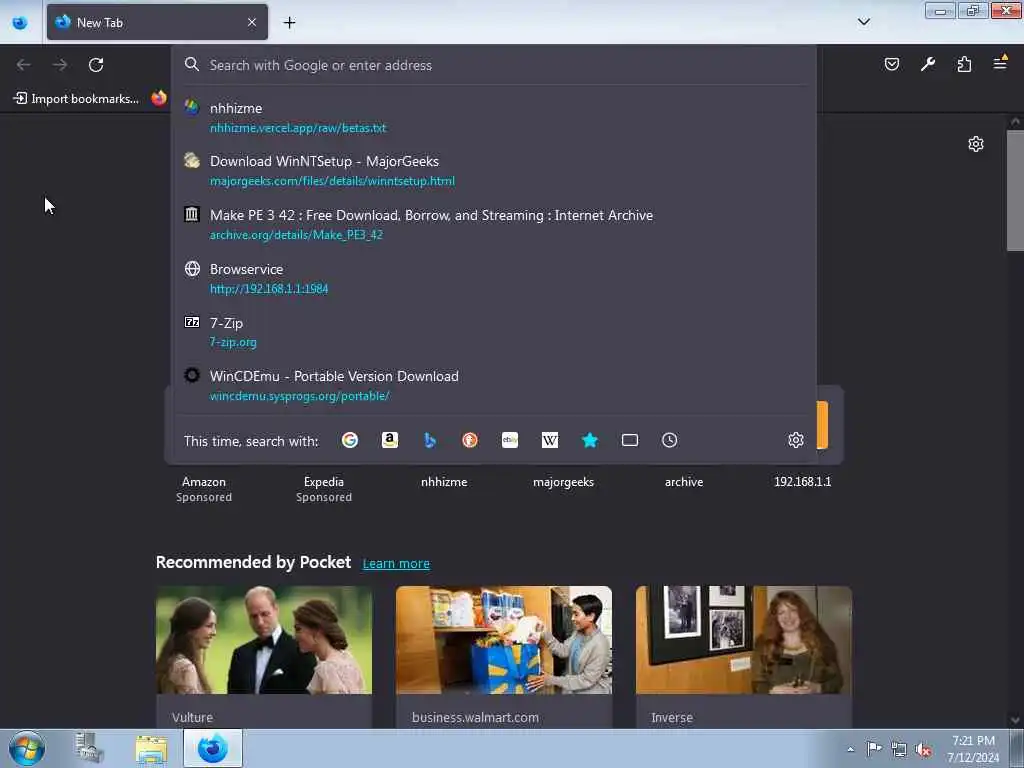Search in Bookmarks star icon
The image size is (1024, 768).
[590, 440]
